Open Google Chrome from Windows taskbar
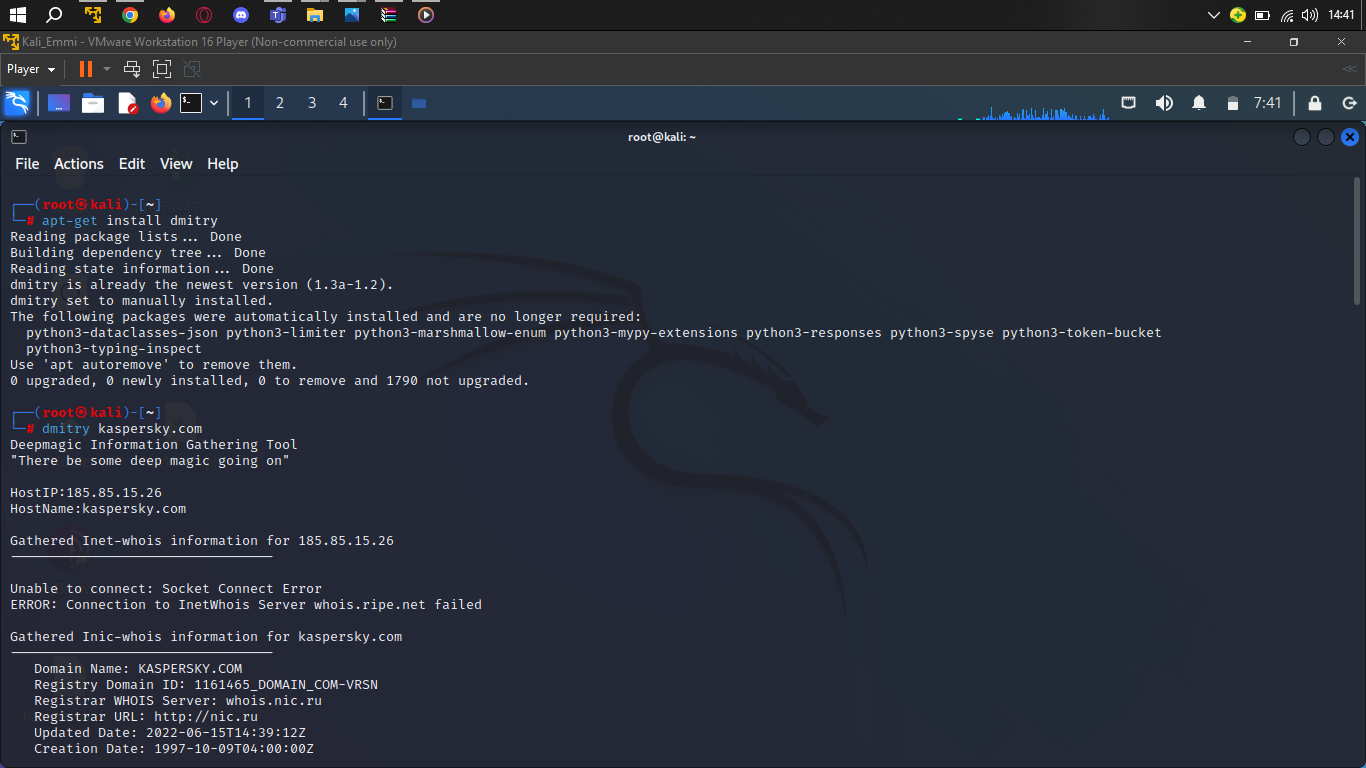1366x768 pixels. (130, 15)
